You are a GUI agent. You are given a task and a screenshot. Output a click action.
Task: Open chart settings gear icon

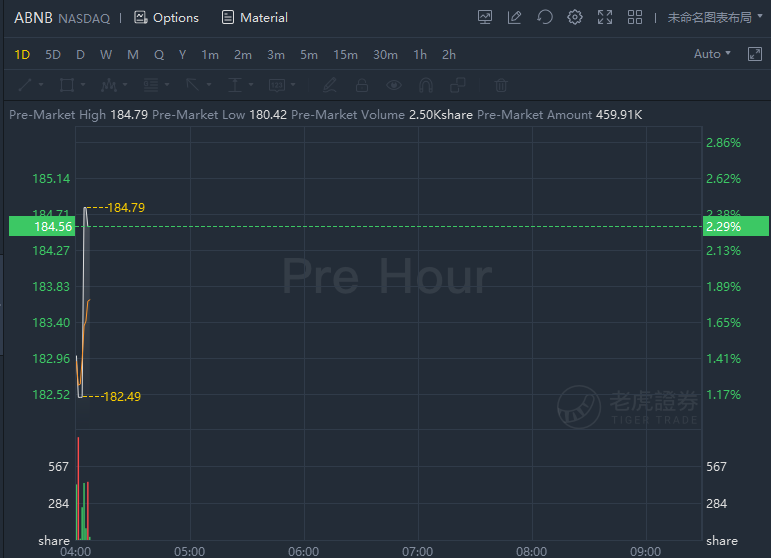point(575,17)
